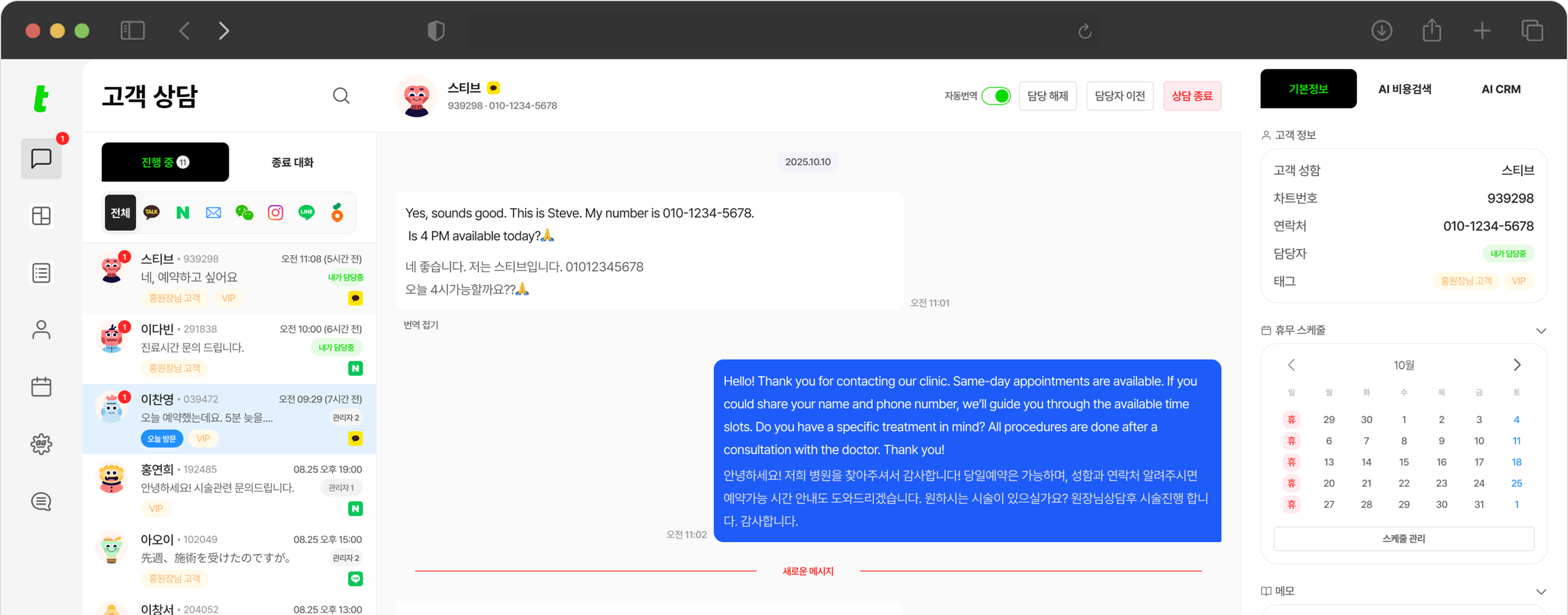Filter chats by WeChat channel icon
The image size is (1568, 615).
point(244,212)
